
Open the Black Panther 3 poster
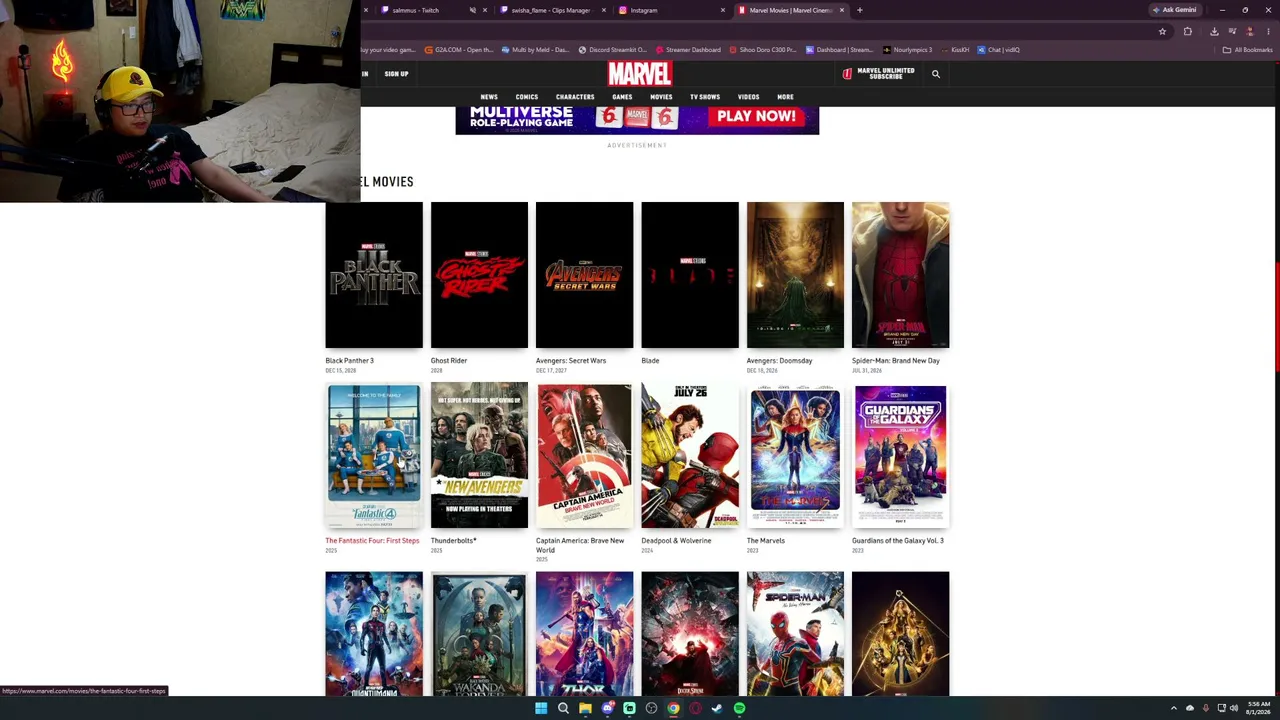tap(374, 275)
